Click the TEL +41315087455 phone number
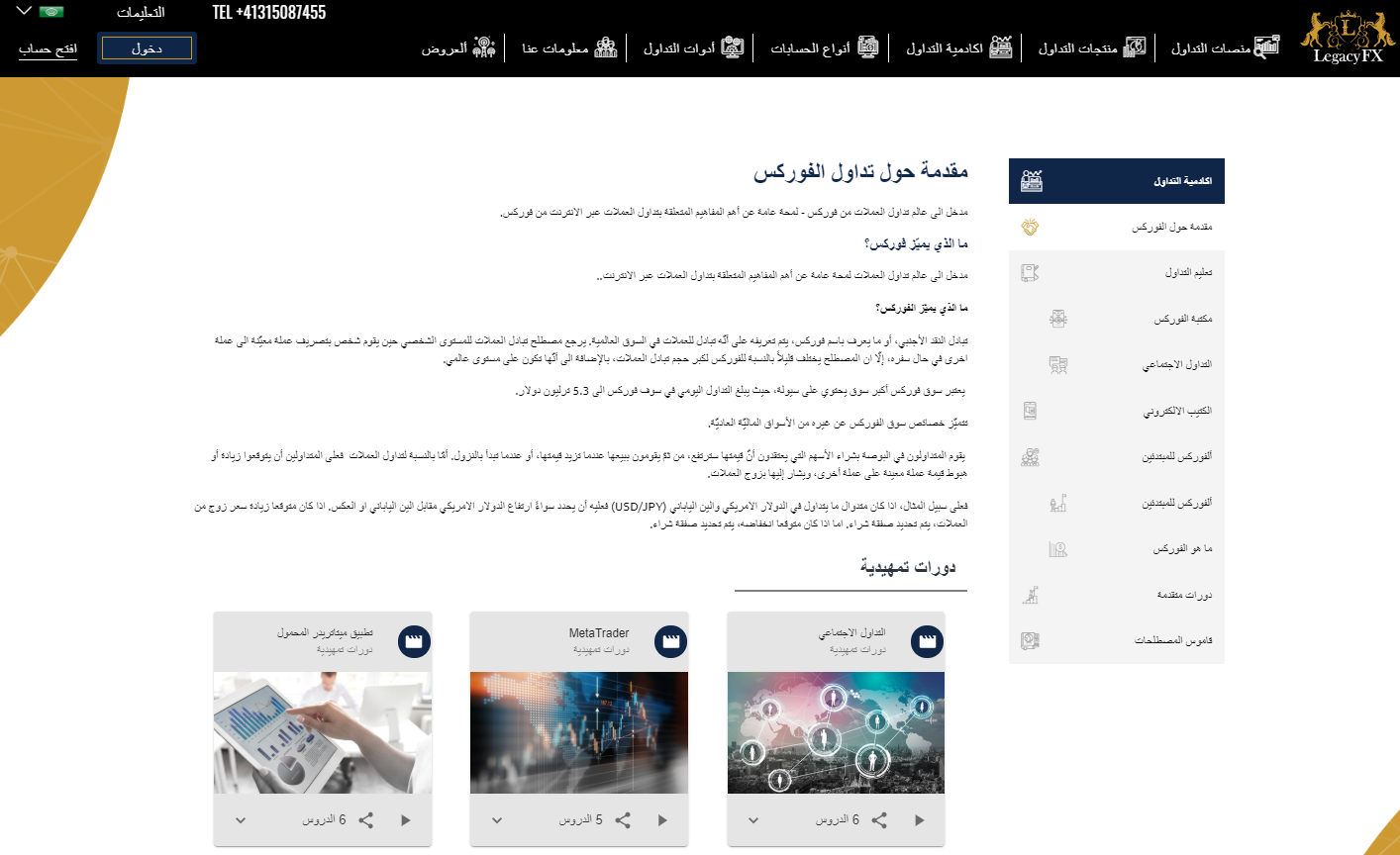The width and height of the screenshot is (1400, 855). (x=269, y=12)
